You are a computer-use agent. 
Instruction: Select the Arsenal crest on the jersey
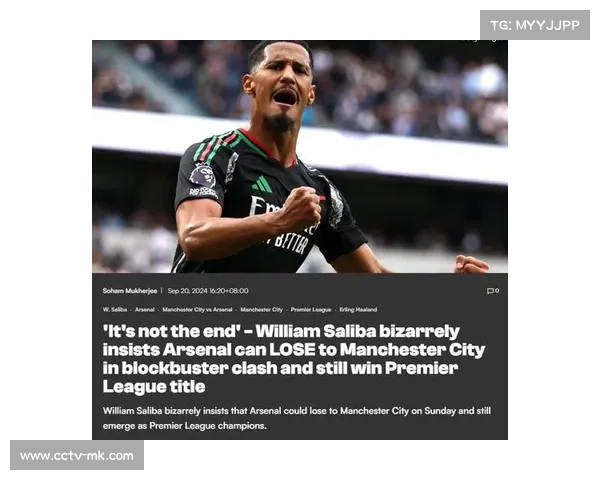(336, 206)
